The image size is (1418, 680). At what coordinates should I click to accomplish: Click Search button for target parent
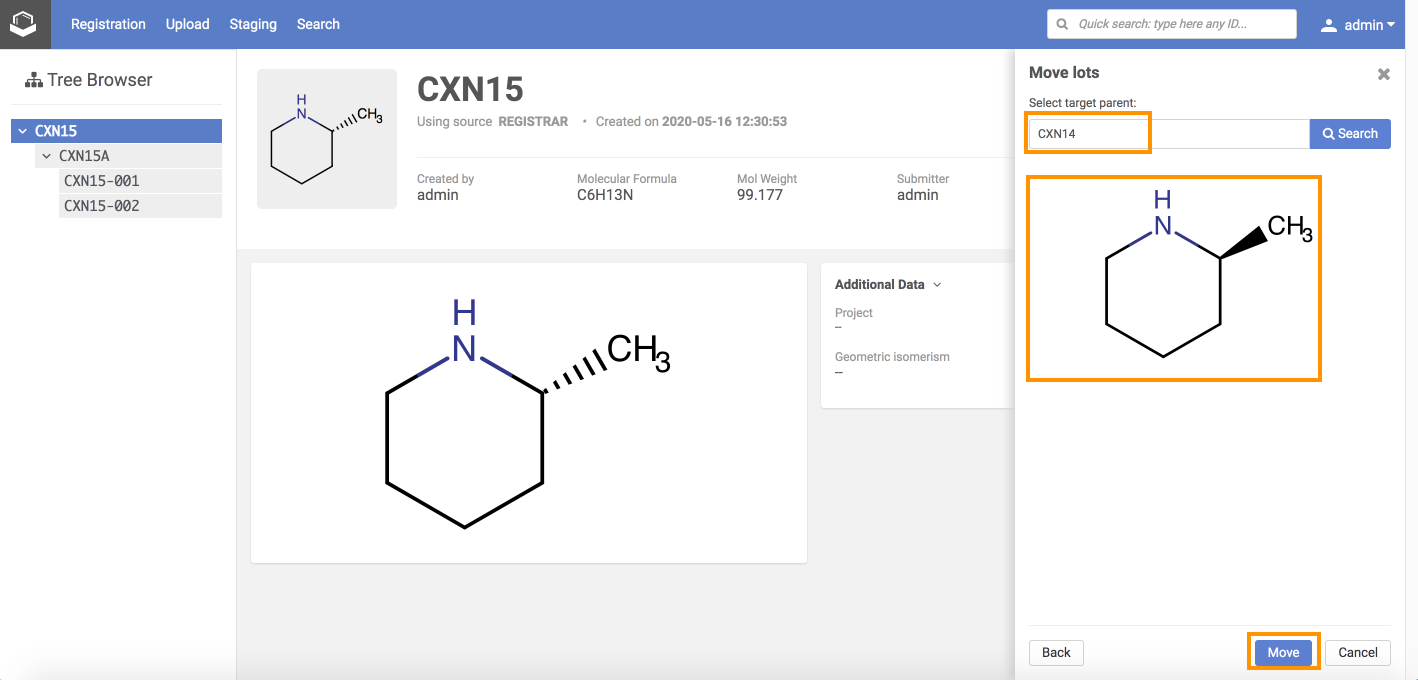tap(1349, 134)
